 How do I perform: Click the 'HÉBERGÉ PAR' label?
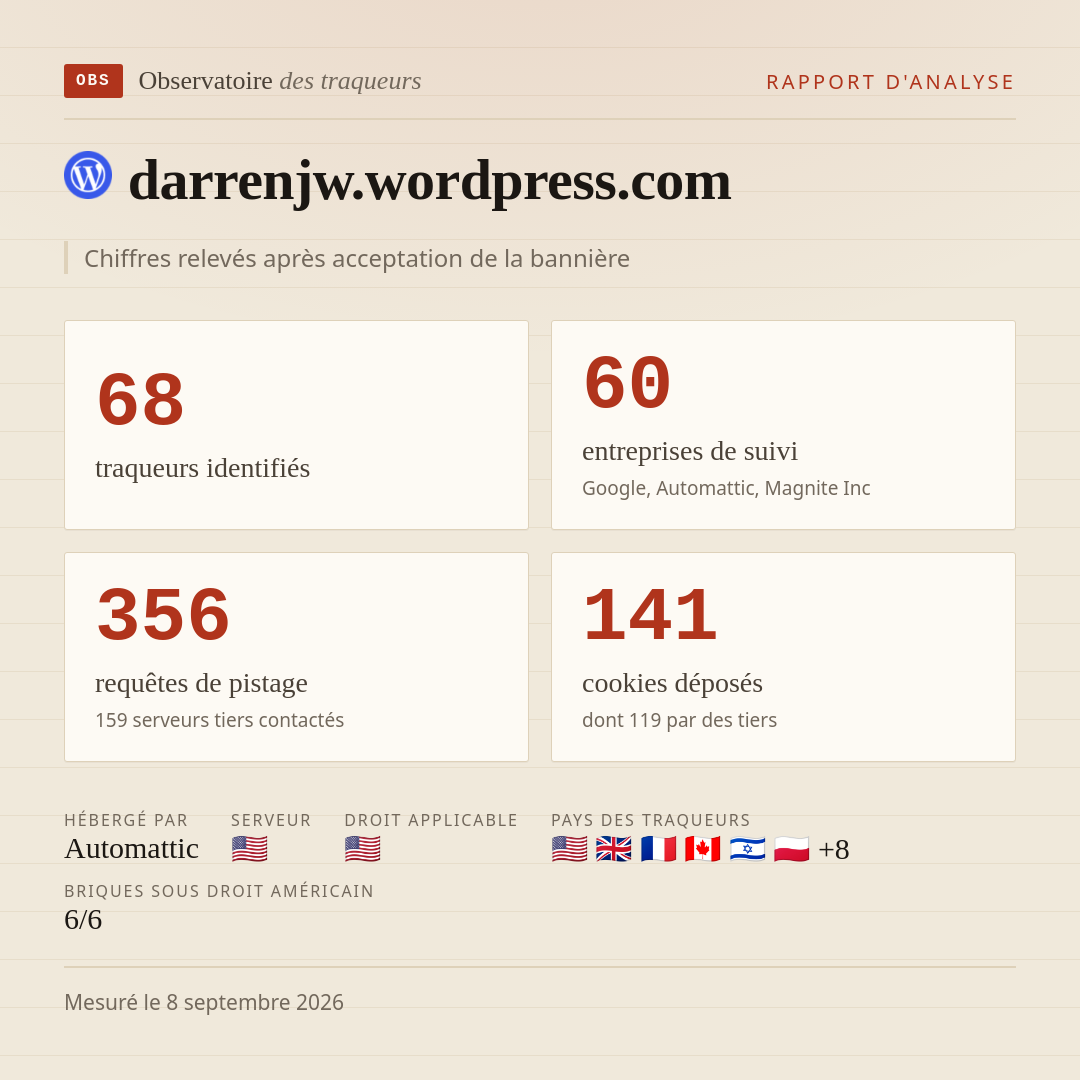pos(126,820)
